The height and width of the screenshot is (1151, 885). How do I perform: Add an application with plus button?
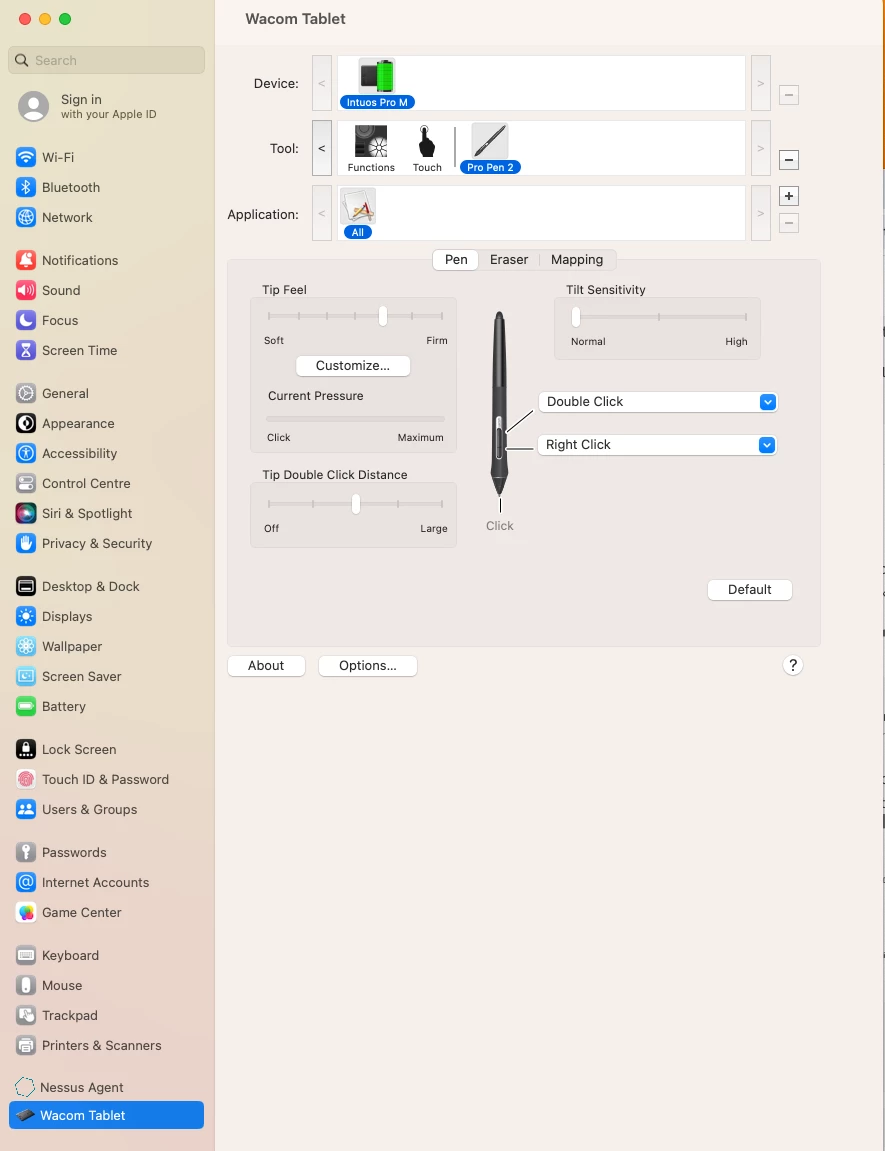coord(789,196)
